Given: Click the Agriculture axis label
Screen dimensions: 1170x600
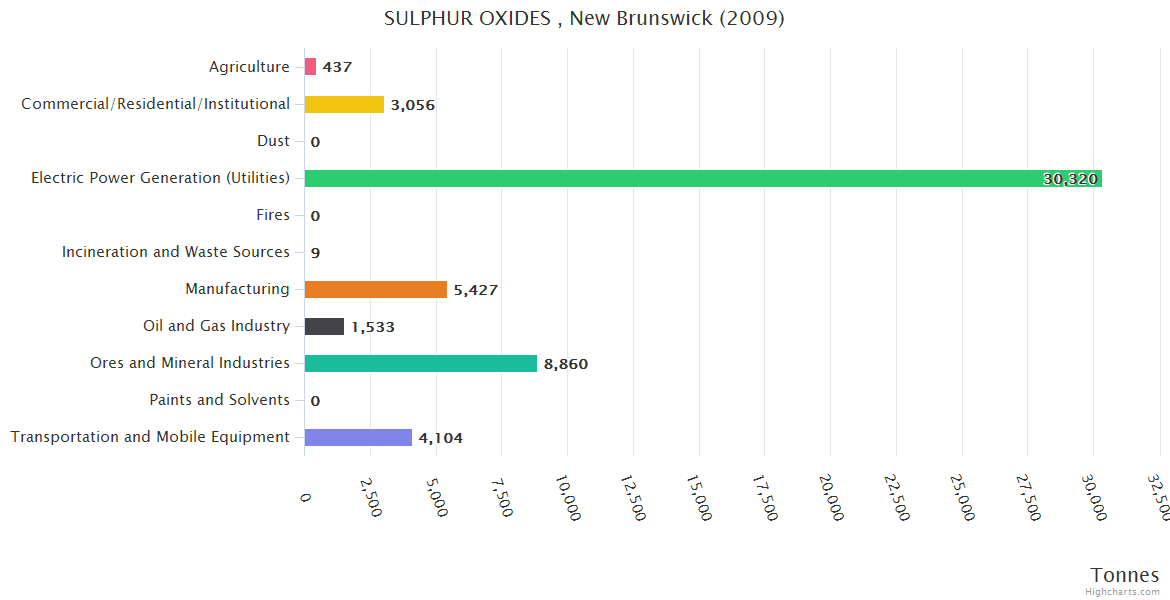Looking at the screenshot, I should pyautogui.click(x=249, y=67).
